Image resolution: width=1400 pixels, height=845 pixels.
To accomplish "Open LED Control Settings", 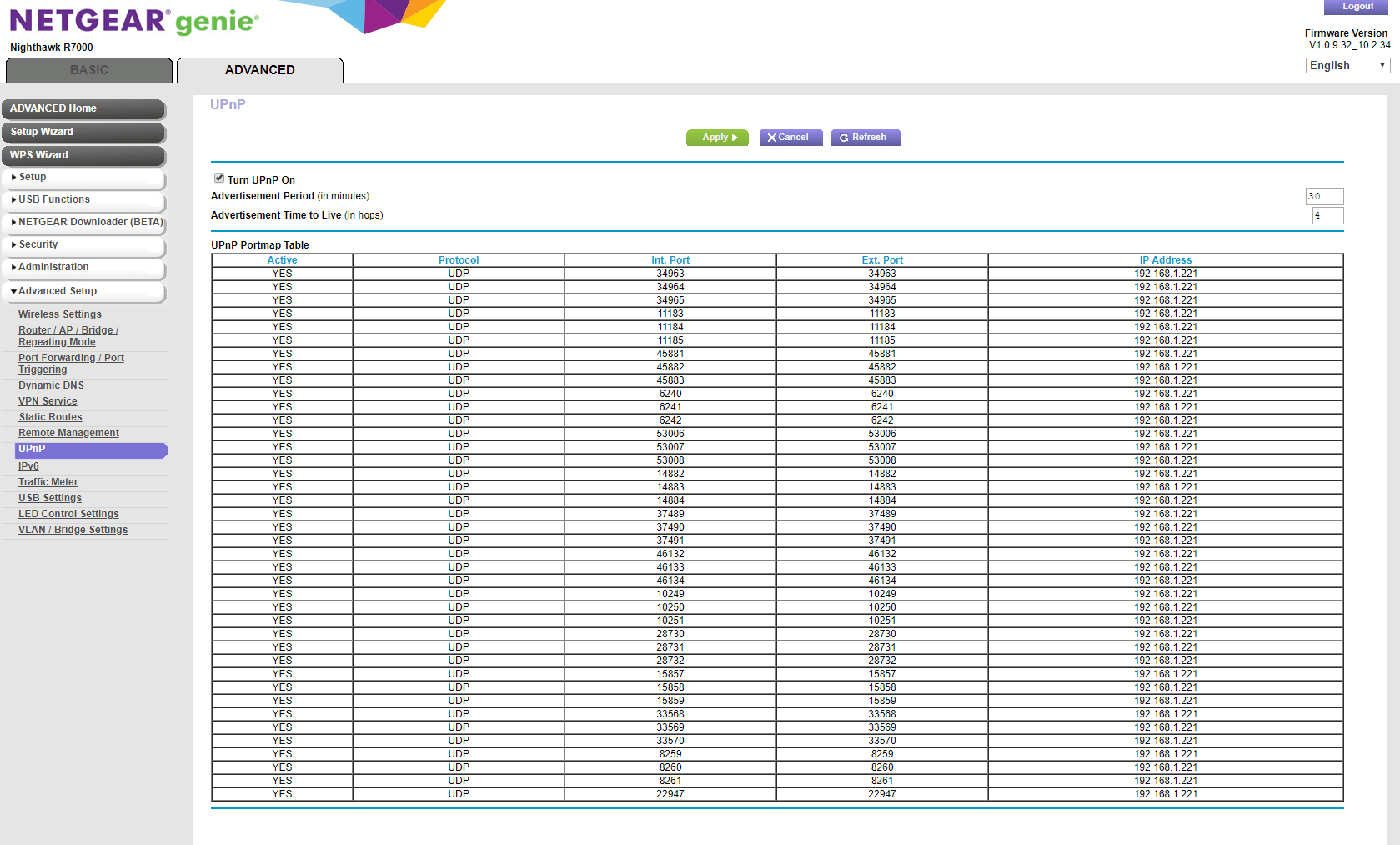I will 68,514.
